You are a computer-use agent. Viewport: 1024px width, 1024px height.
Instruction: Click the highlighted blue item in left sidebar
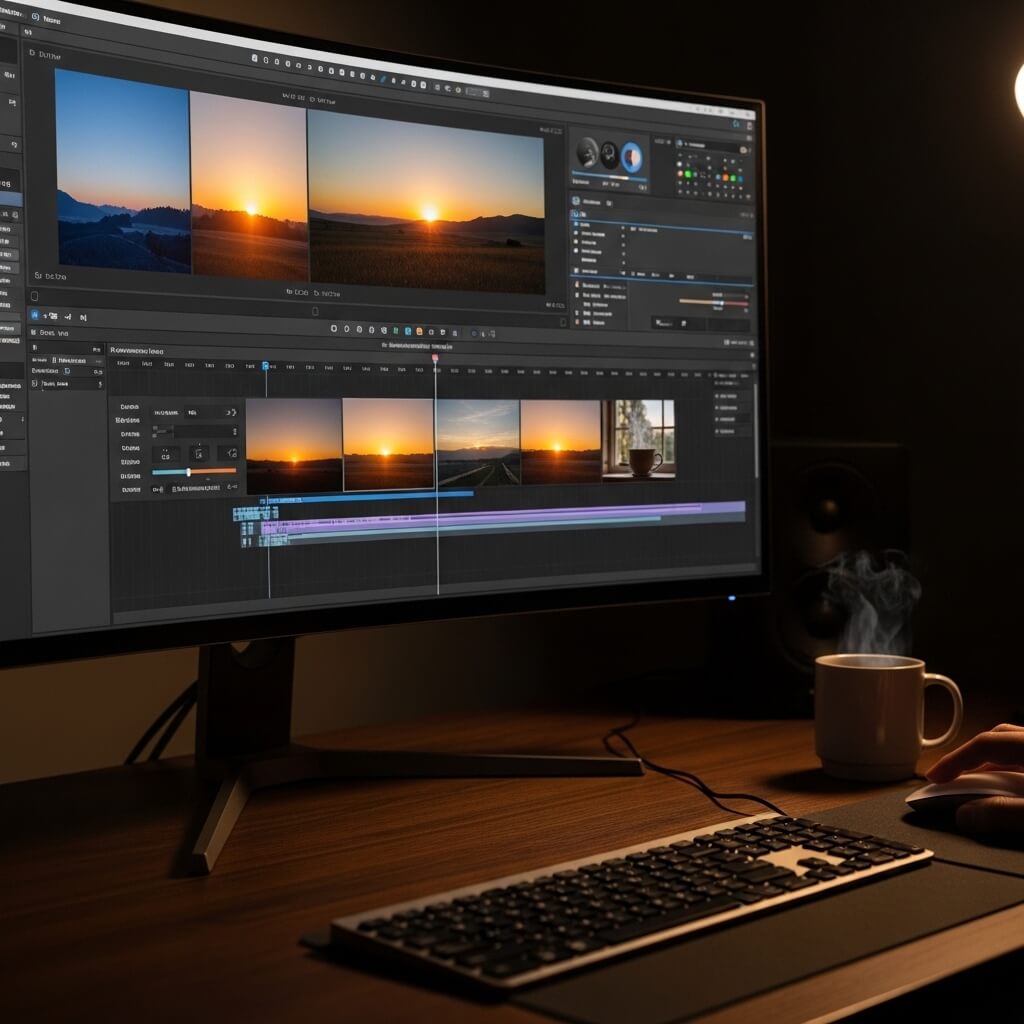point(10,199)
